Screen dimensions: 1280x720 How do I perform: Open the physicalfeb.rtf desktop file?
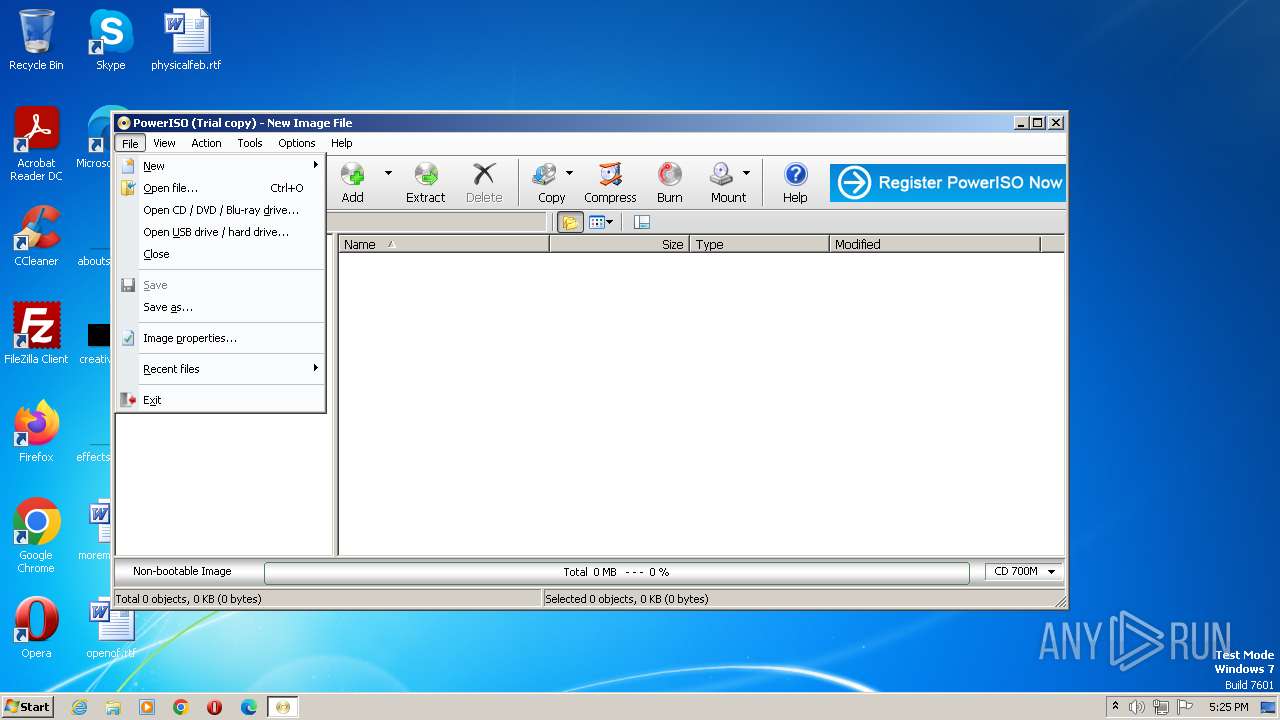click(x=186, y=40)
